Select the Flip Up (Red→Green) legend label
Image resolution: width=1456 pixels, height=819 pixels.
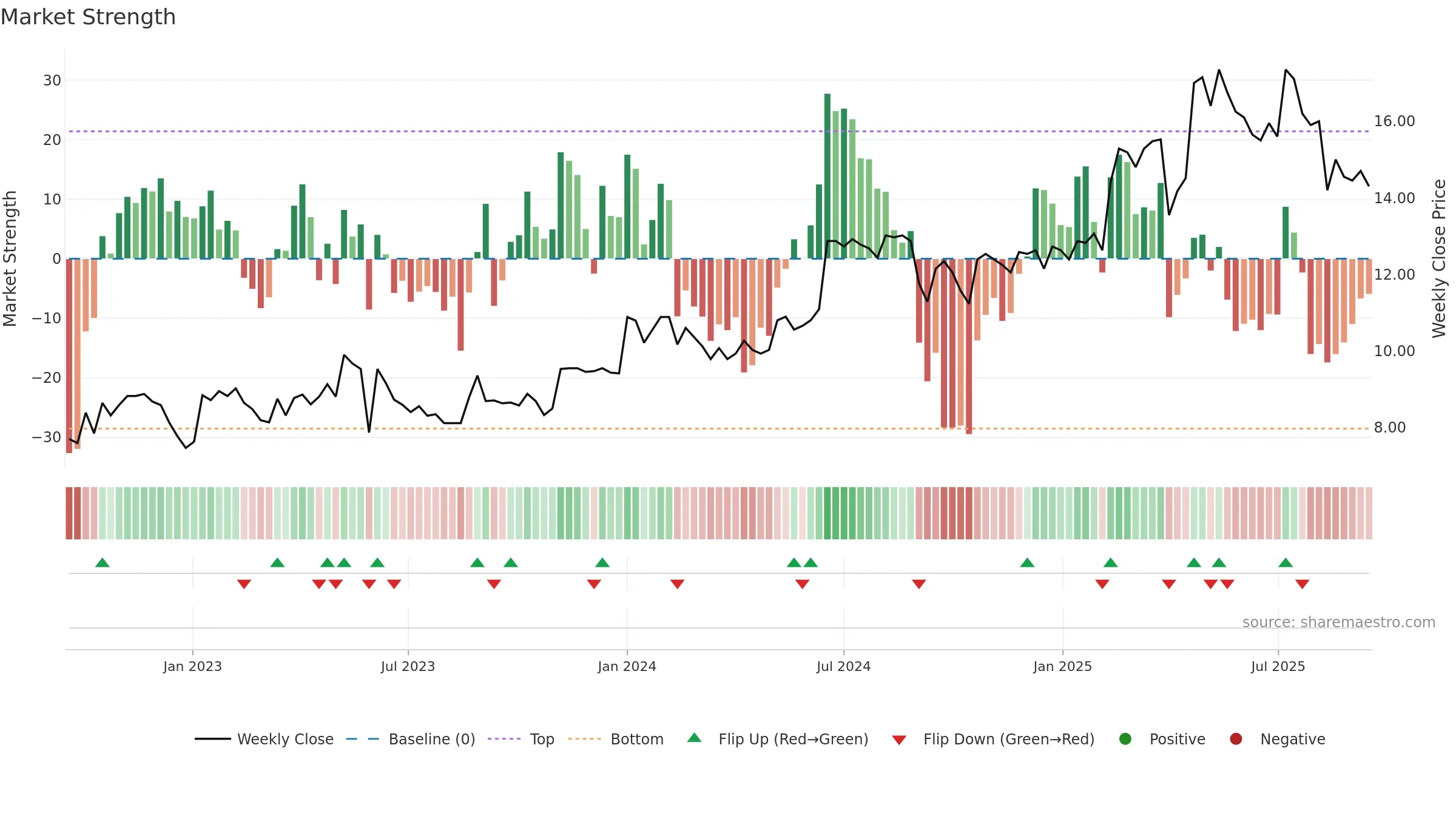tap(794, 739)
